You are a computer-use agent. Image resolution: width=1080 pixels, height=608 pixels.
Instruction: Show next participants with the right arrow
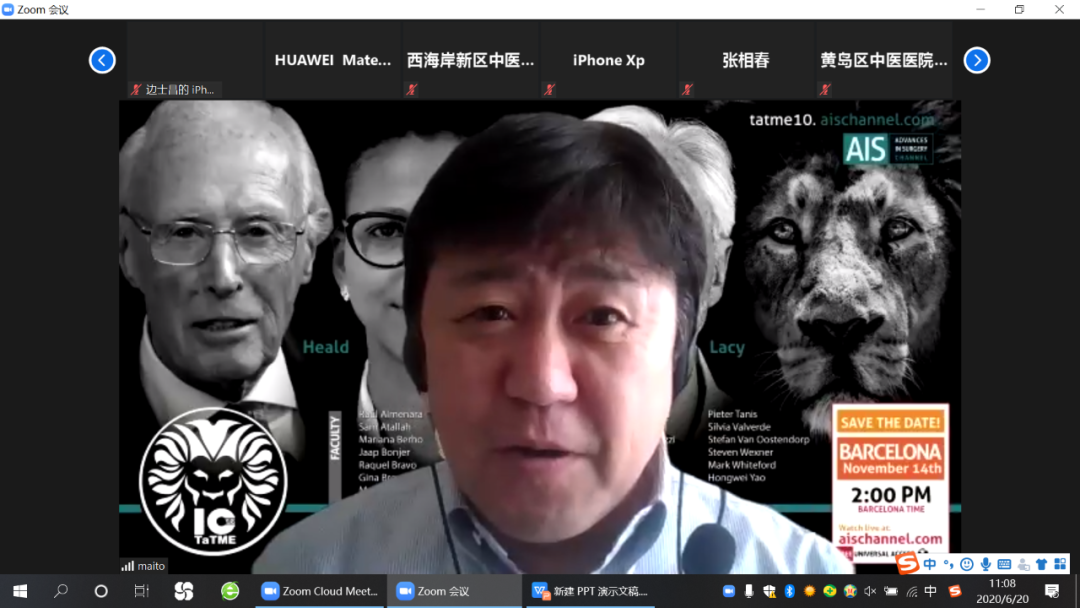[x=977, y=61]
